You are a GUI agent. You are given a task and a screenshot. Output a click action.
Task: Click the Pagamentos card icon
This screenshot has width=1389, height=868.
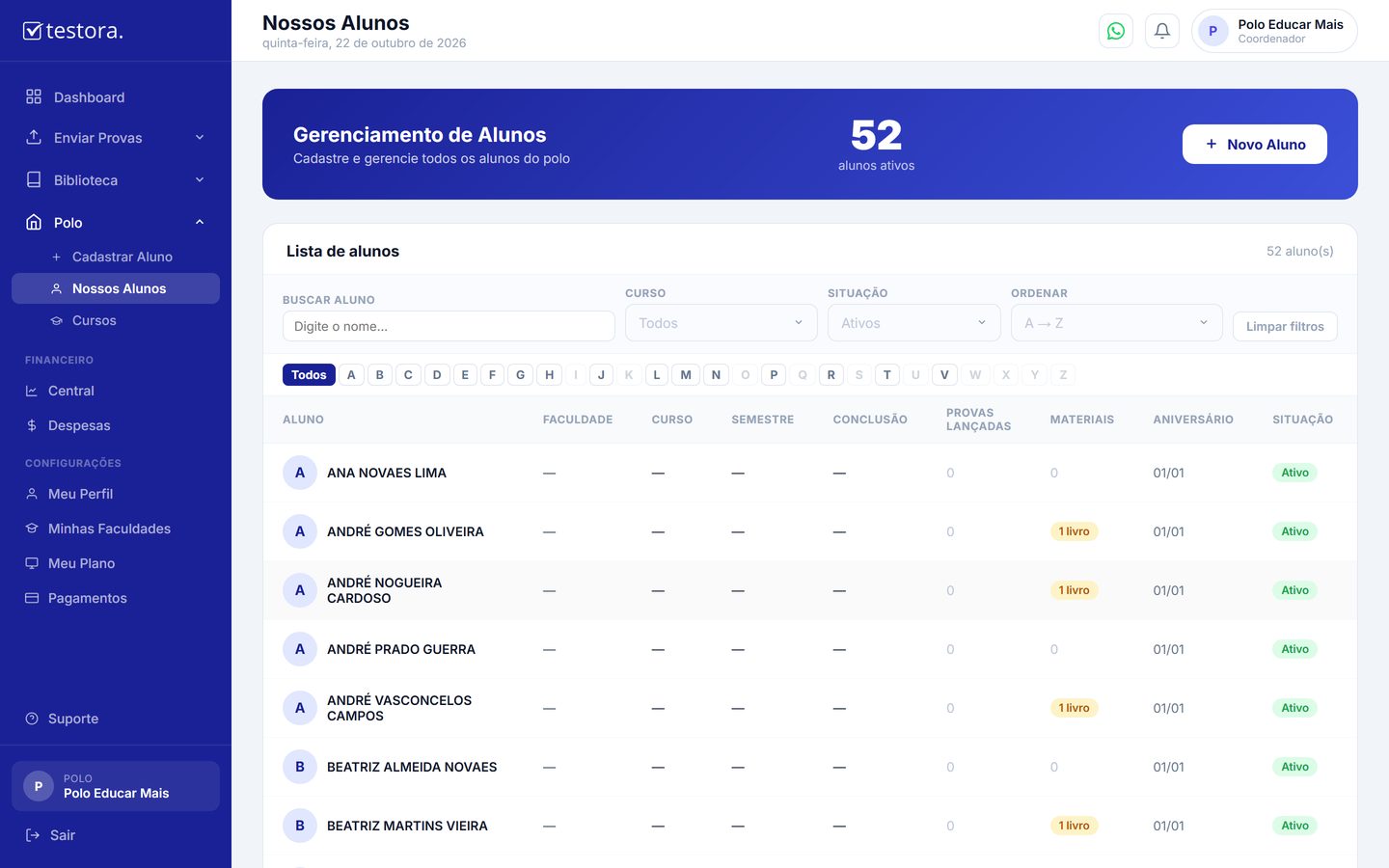tap(32, 598)
